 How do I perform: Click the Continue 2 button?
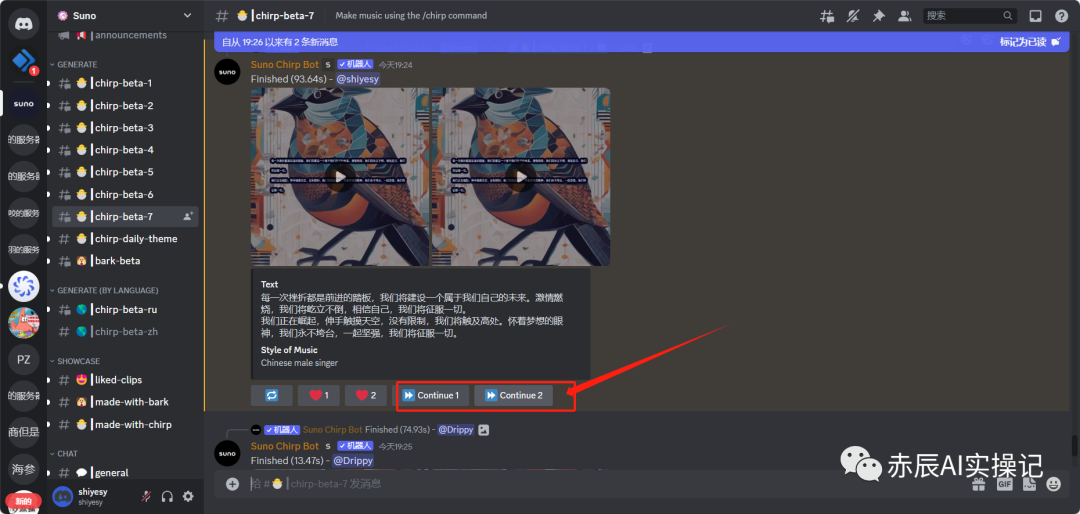point(514,395)
